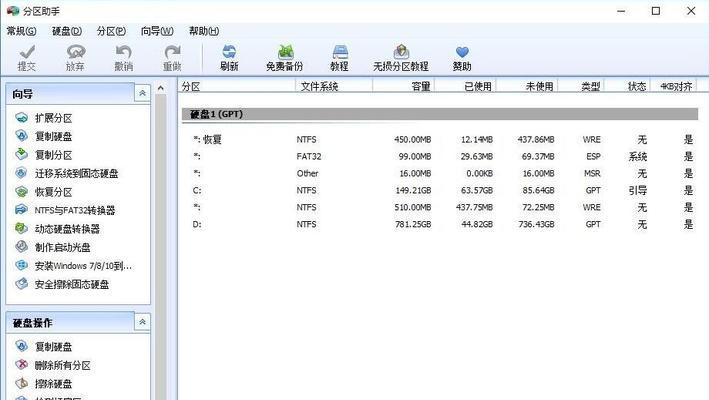The image size is (709, 400).
Task: Sort by the 未使用 column header
Action: 527,86
